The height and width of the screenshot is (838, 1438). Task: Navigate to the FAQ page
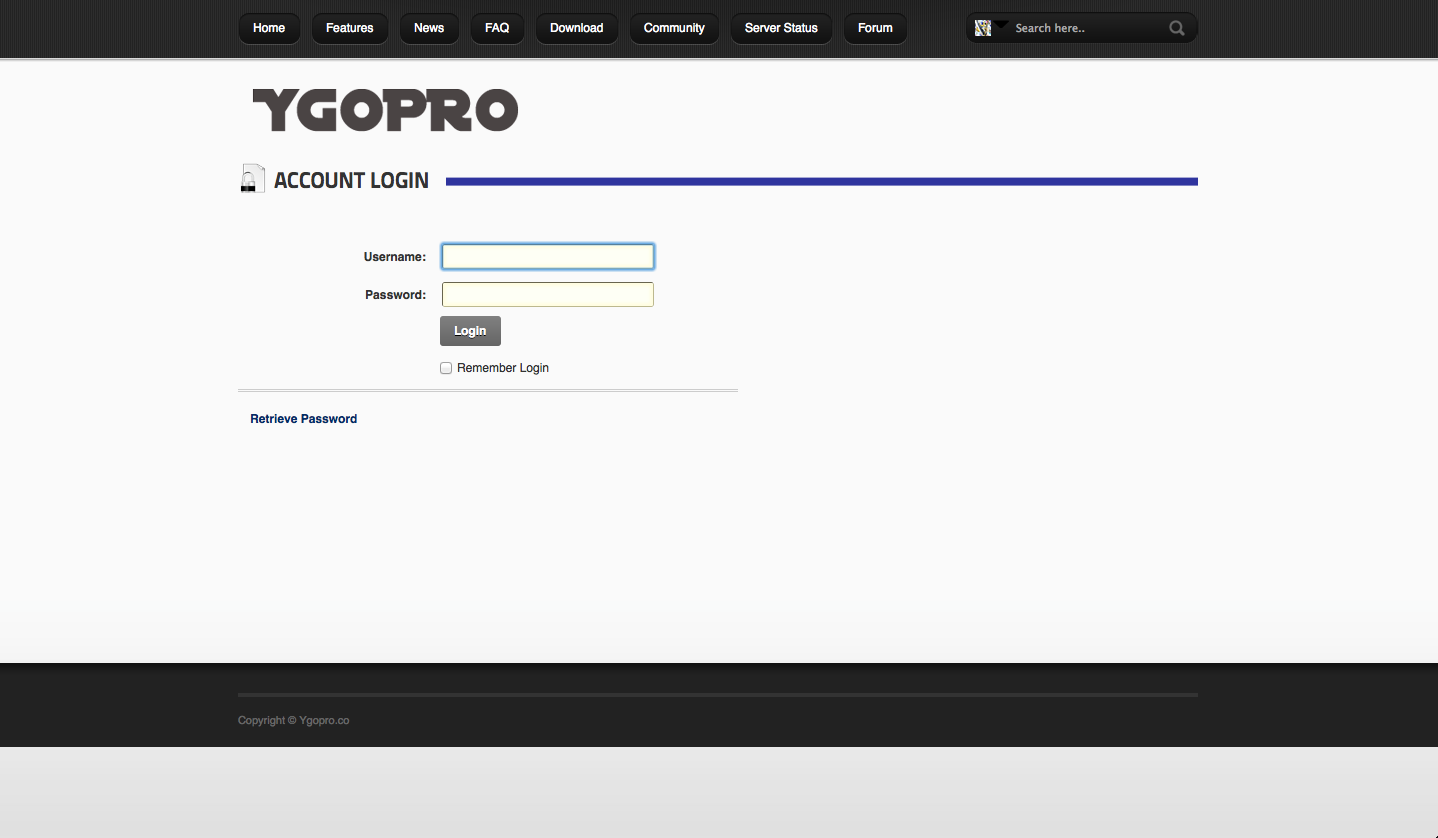tap(497, 28)
